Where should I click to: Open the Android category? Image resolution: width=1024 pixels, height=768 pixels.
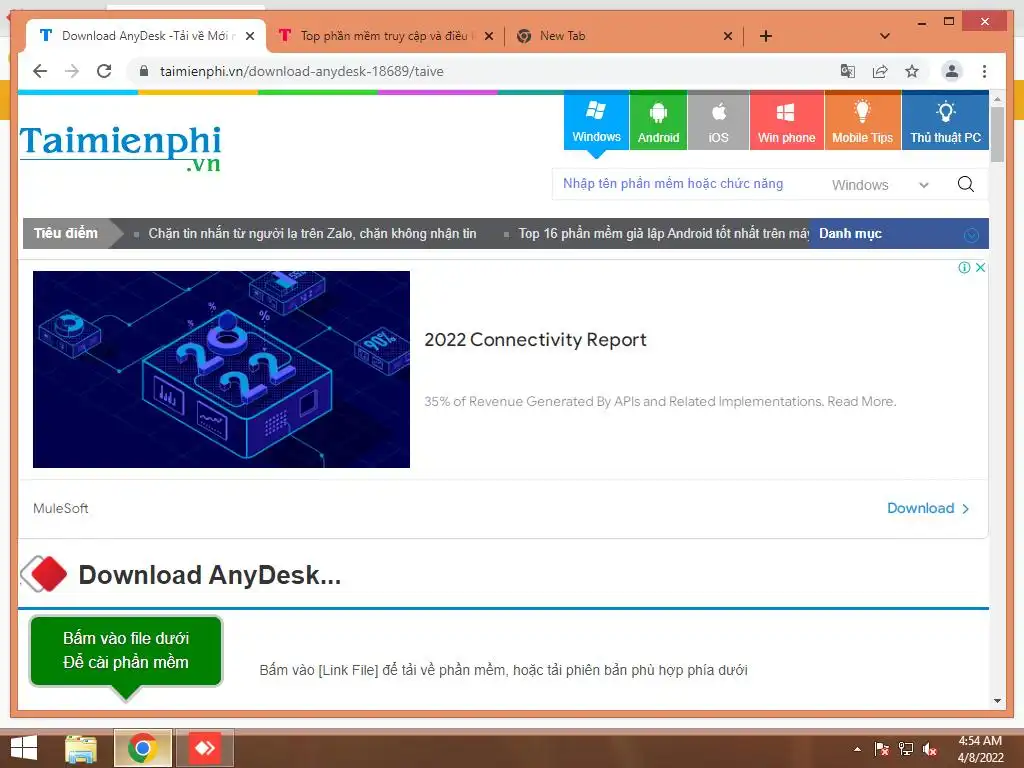[x=658, y=121]
